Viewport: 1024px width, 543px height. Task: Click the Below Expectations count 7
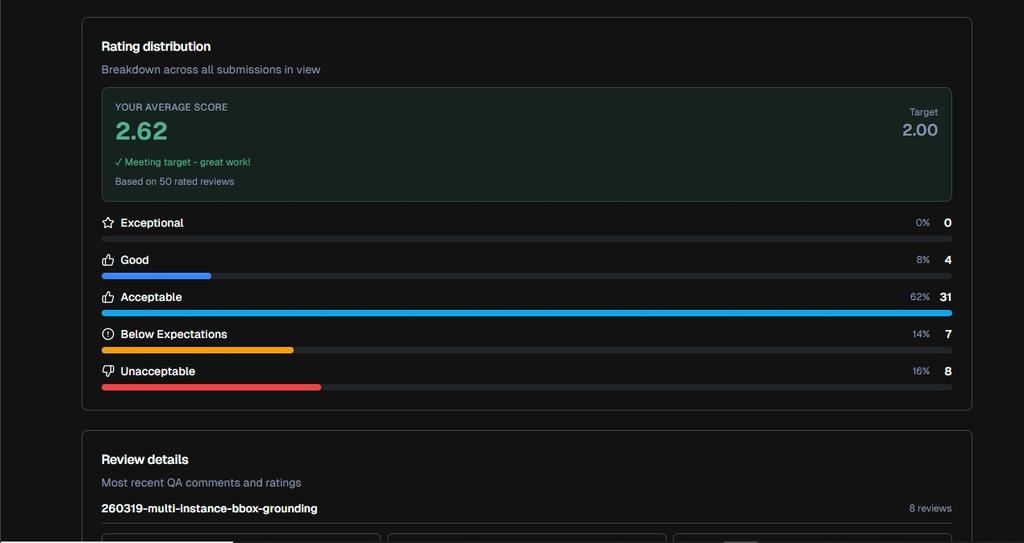[x=948, y=334]
